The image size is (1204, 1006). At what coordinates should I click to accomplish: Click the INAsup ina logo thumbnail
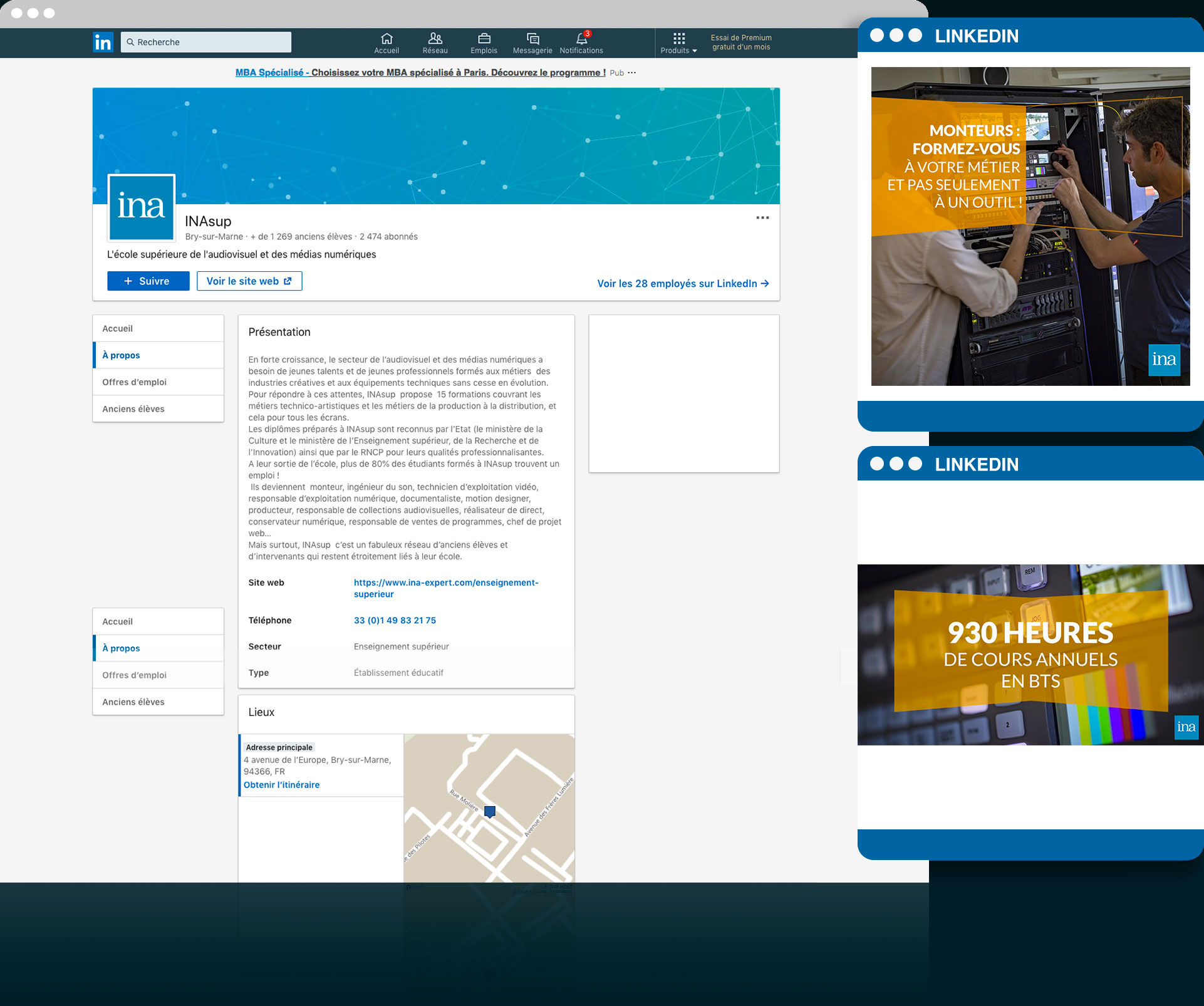142,207
